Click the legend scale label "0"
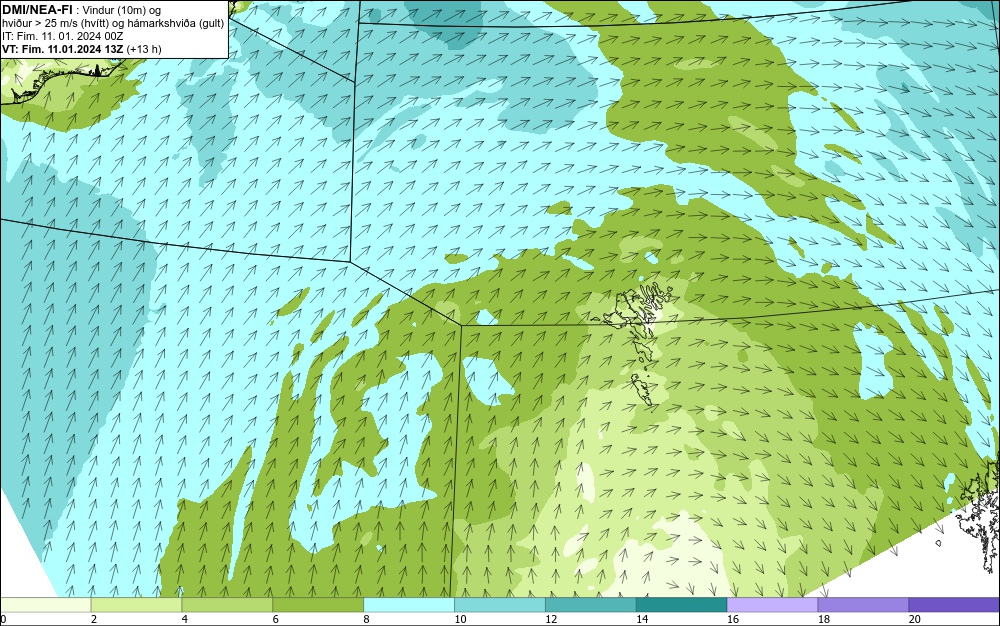The width and height of the screenshot is (1000, 626). tap(3, 619)
